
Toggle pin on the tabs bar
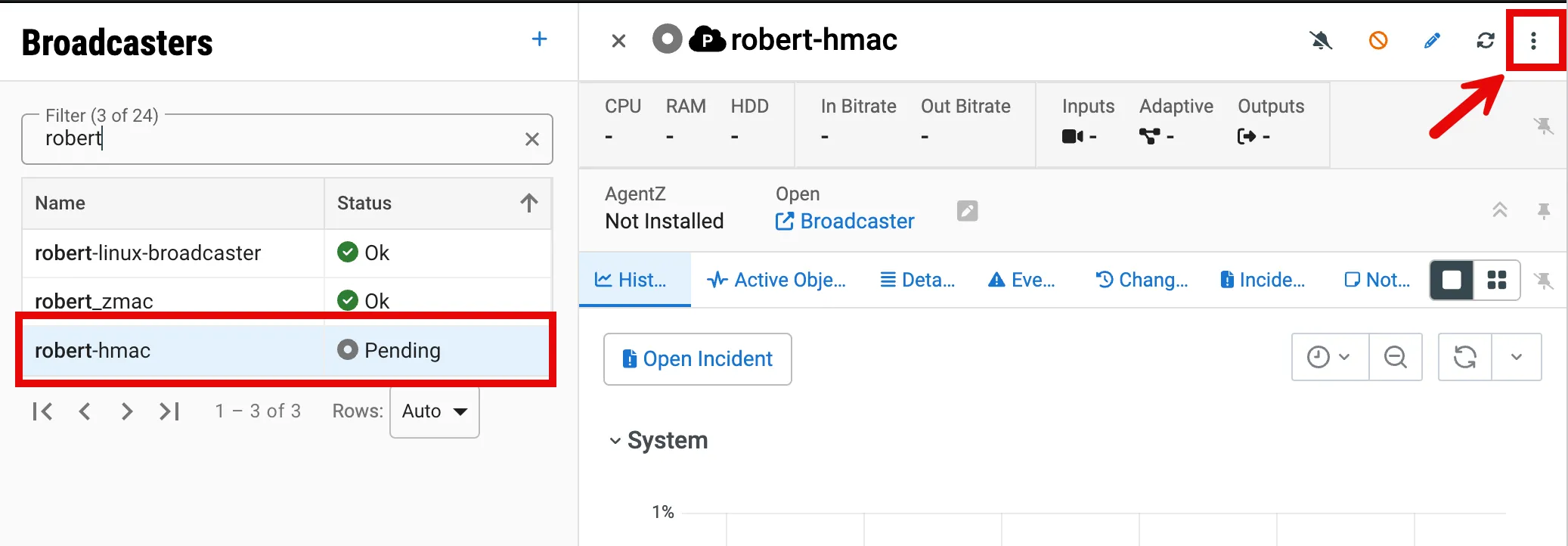click(1544, 281)
